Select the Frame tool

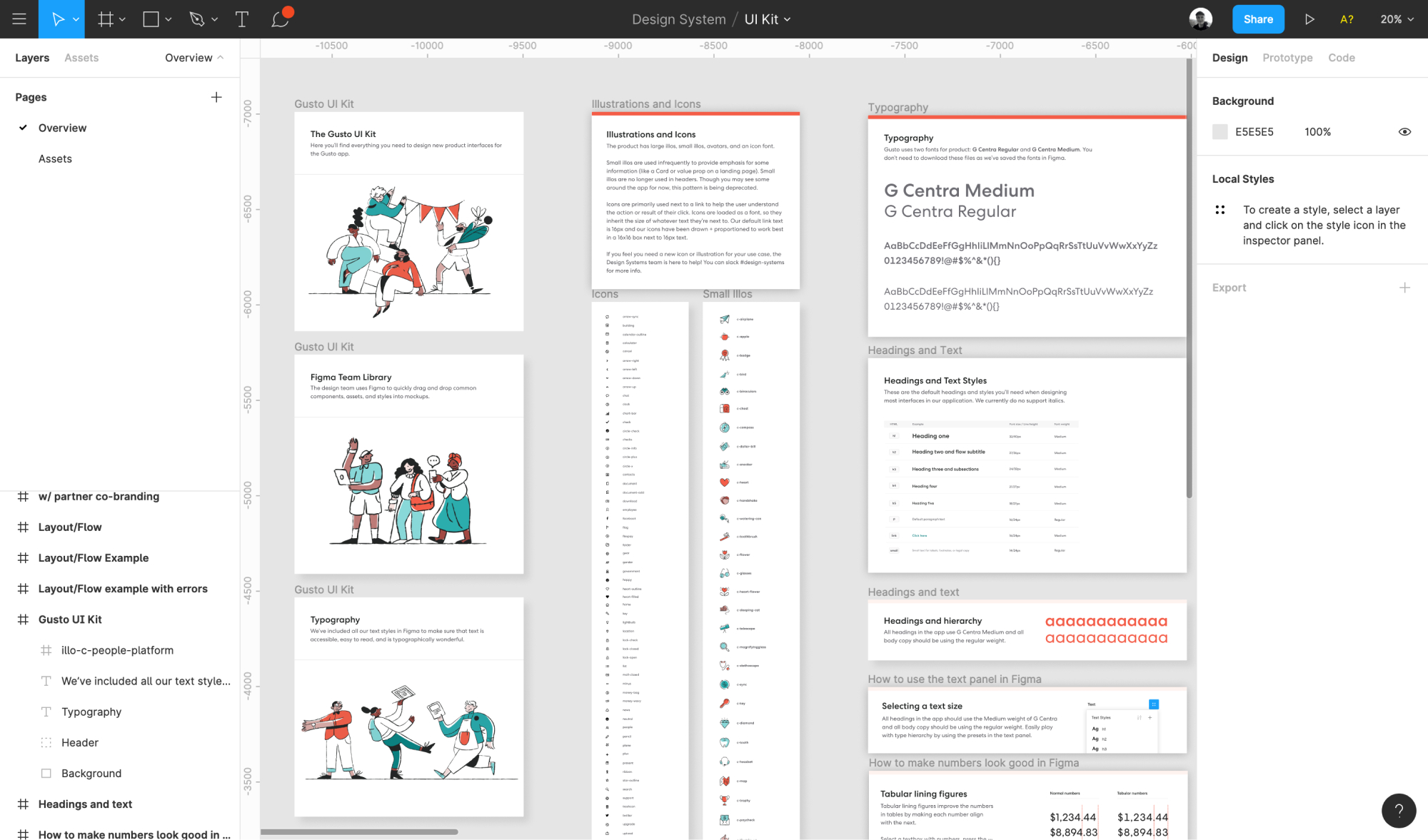[106, 19]
